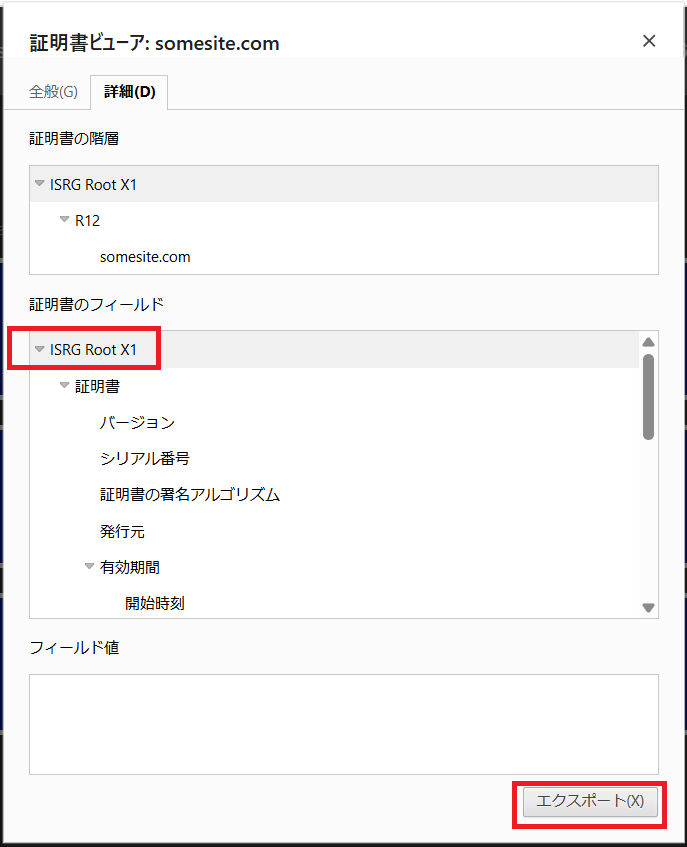Image resolution: width=687 pixels, height=847 pixels.
Task: Collapse ISRG Root X1 in fields list
Action: (40, 349)
